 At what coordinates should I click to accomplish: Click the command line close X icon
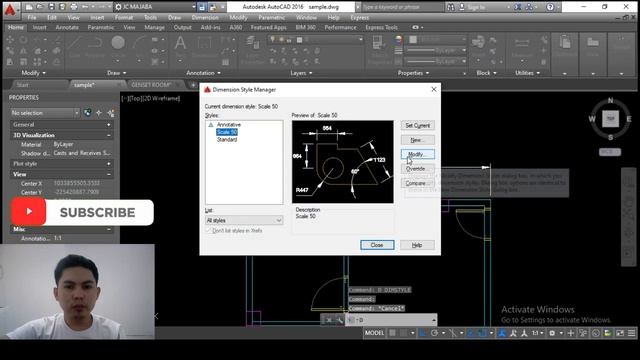pyautogui.click(x=329, y=320)
